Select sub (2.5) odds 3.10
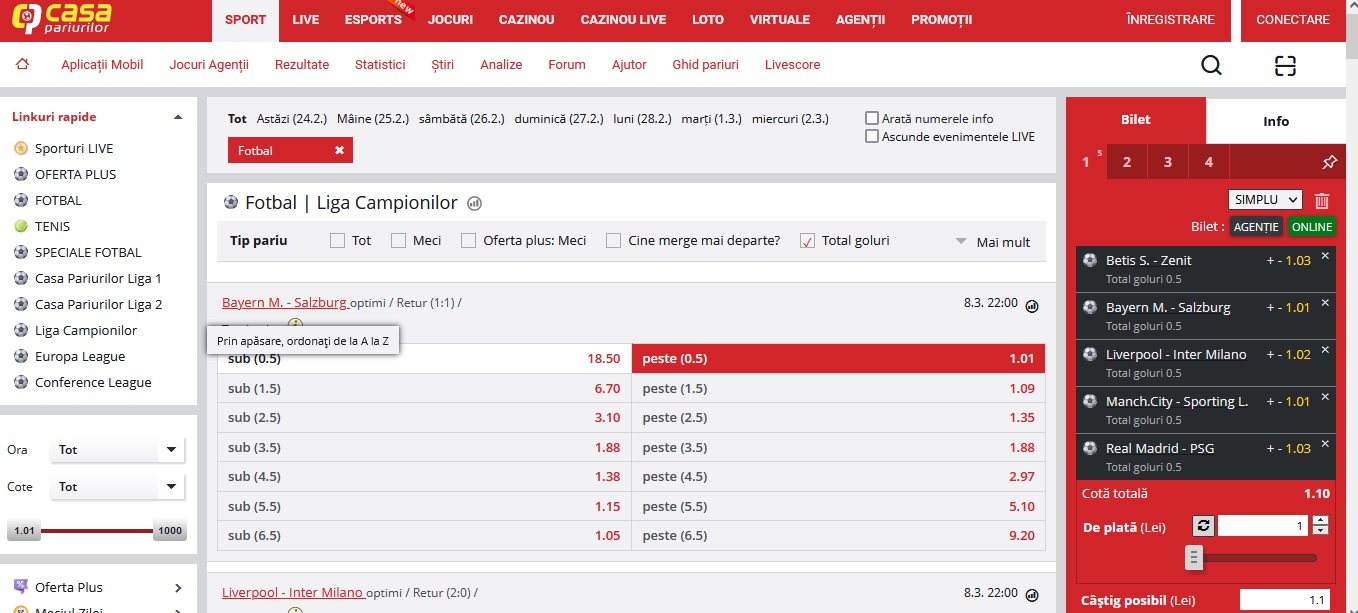 (424, 418)
